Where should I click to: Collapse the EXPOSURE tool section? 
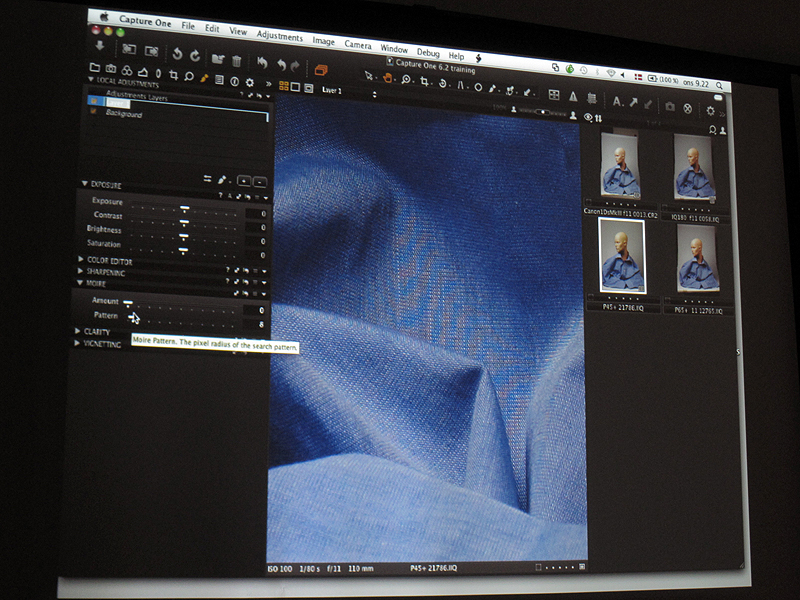[84, 184]
